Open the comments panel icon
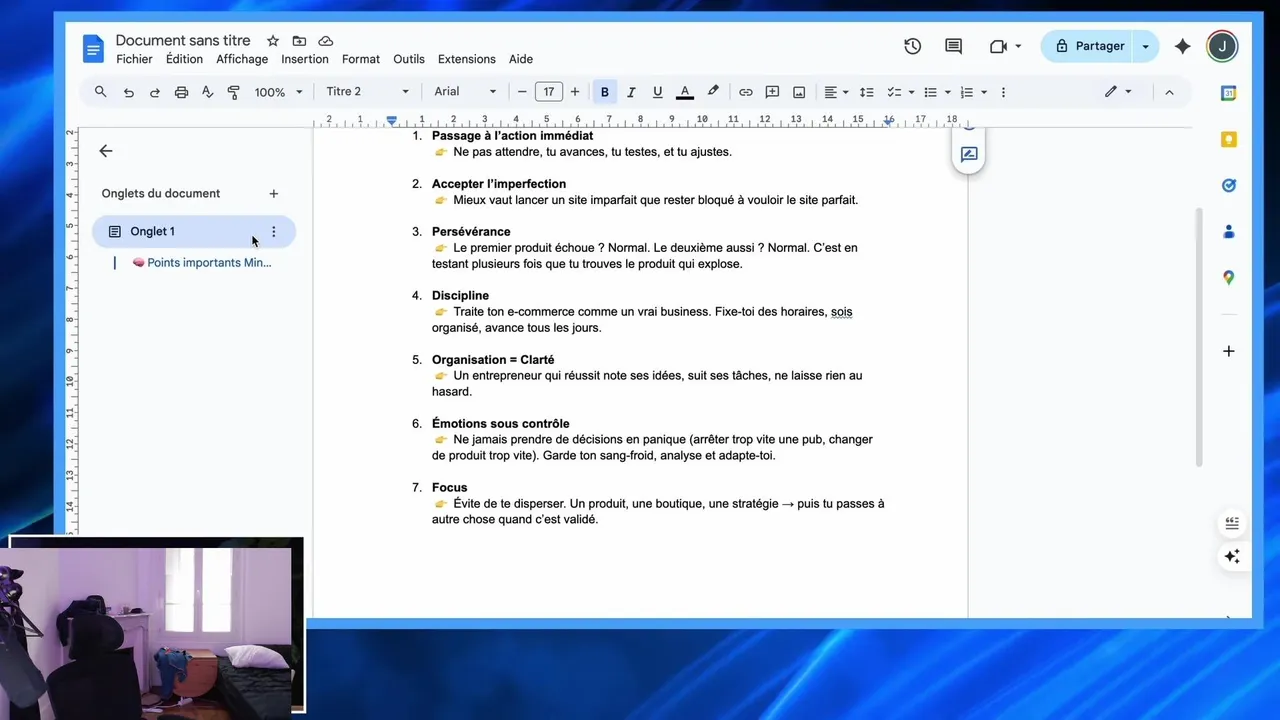 click(x=953, y=46)
